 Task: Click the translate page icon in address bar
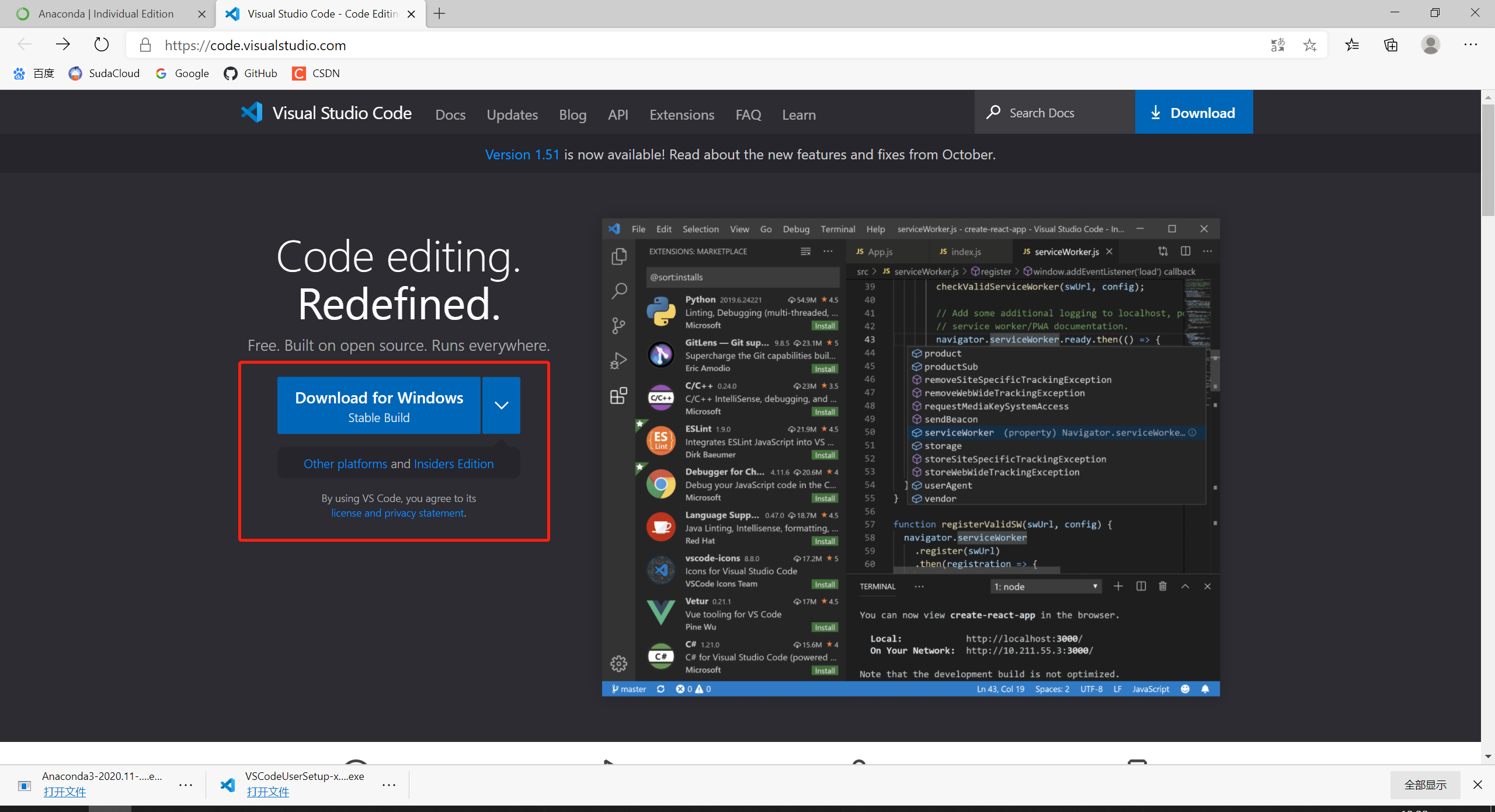pos(1277,45)
